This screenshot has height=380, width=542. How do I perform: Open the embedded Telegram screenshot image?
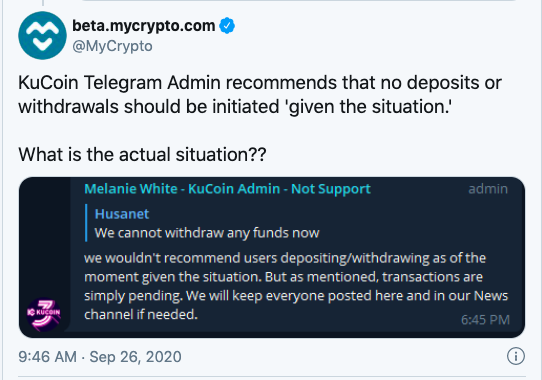pos(272,258)
